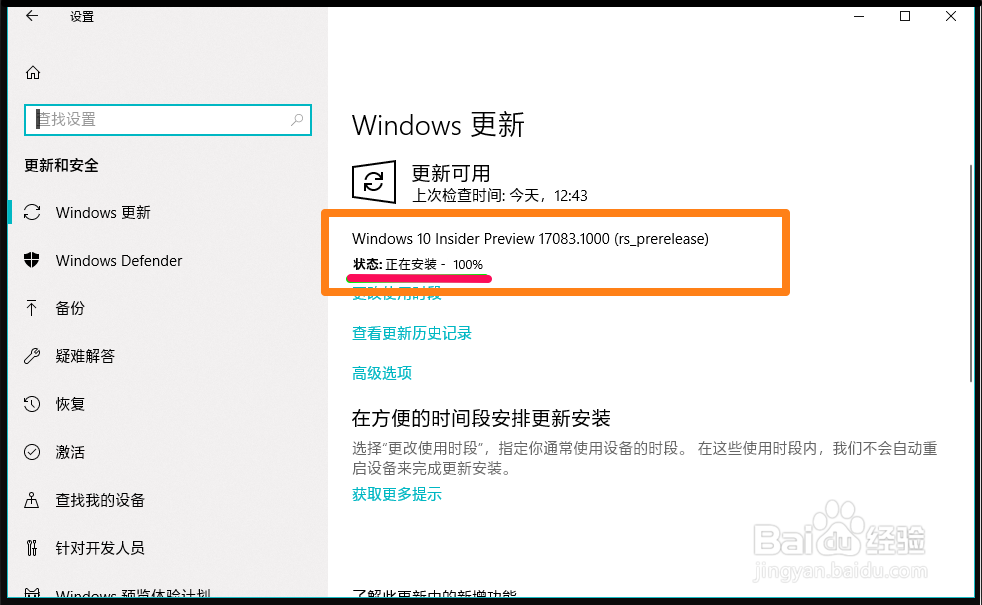Viewport: 982px width, 605px height.
Task: Click the vertical scrollbar on right side
Action: click(971, 272)
